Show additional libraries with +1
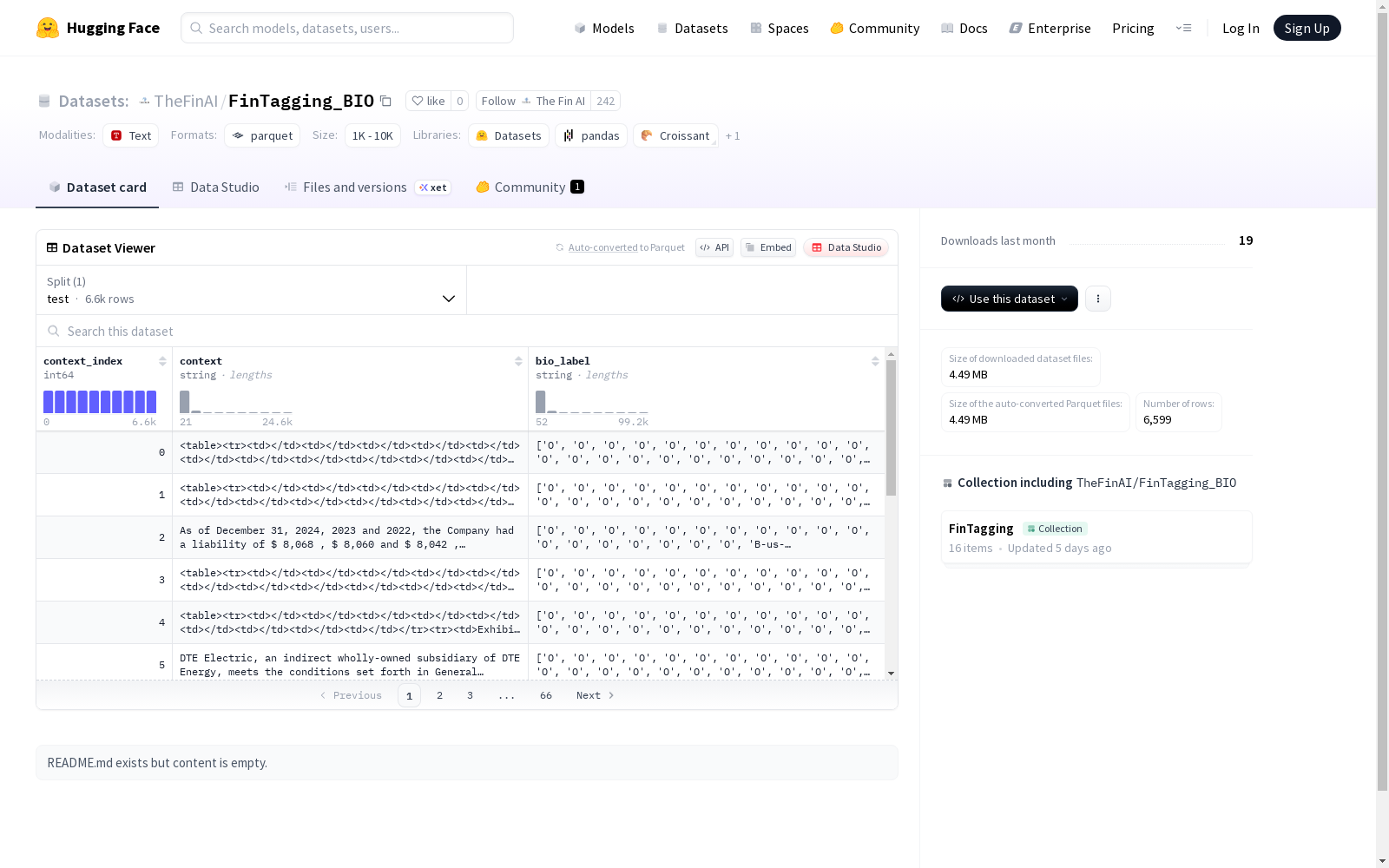The width and height of the screenshot is (1389, 868). point(733,136)
